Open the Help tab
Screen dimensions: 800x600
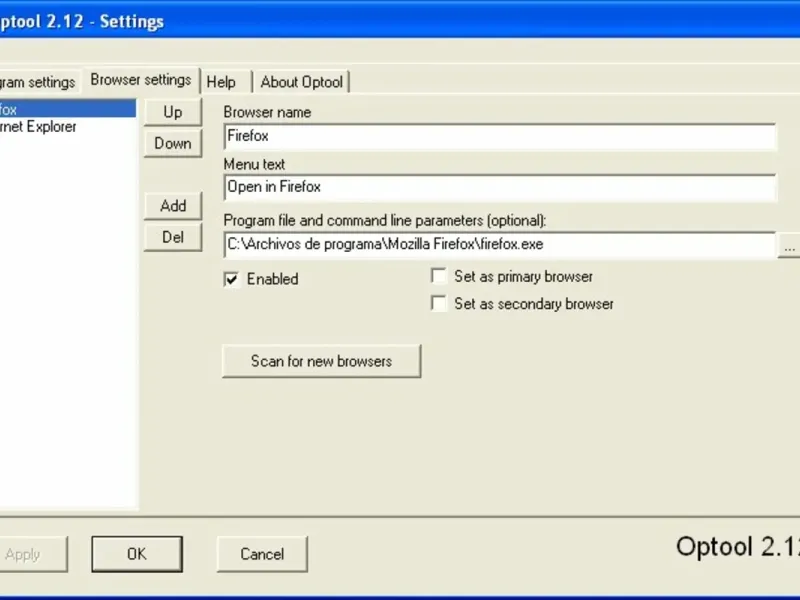[x=221, y=82]
